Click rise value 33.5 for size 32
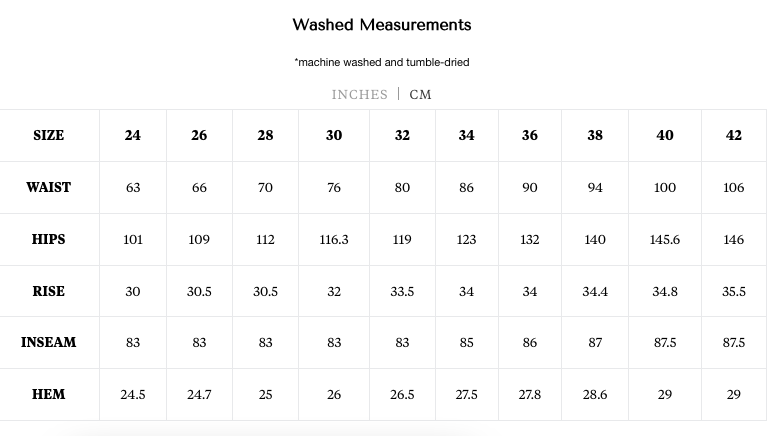This screenshot has height=436, width=773. 402,291
